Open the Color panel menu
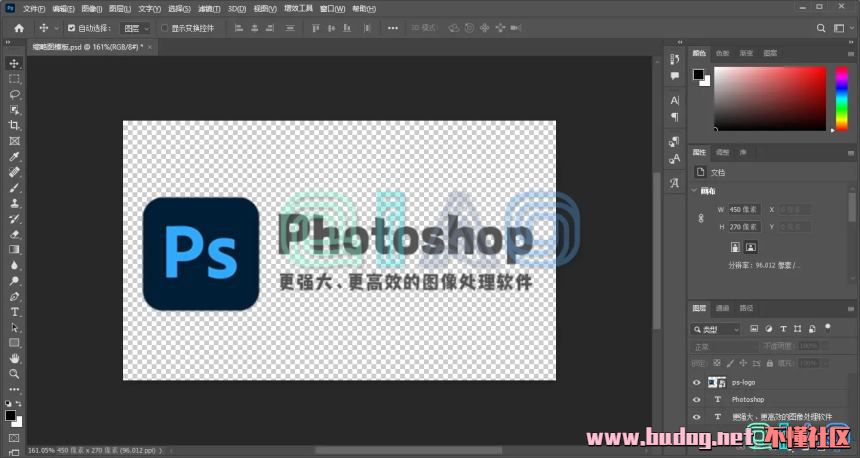 click(x=851, y=53)
